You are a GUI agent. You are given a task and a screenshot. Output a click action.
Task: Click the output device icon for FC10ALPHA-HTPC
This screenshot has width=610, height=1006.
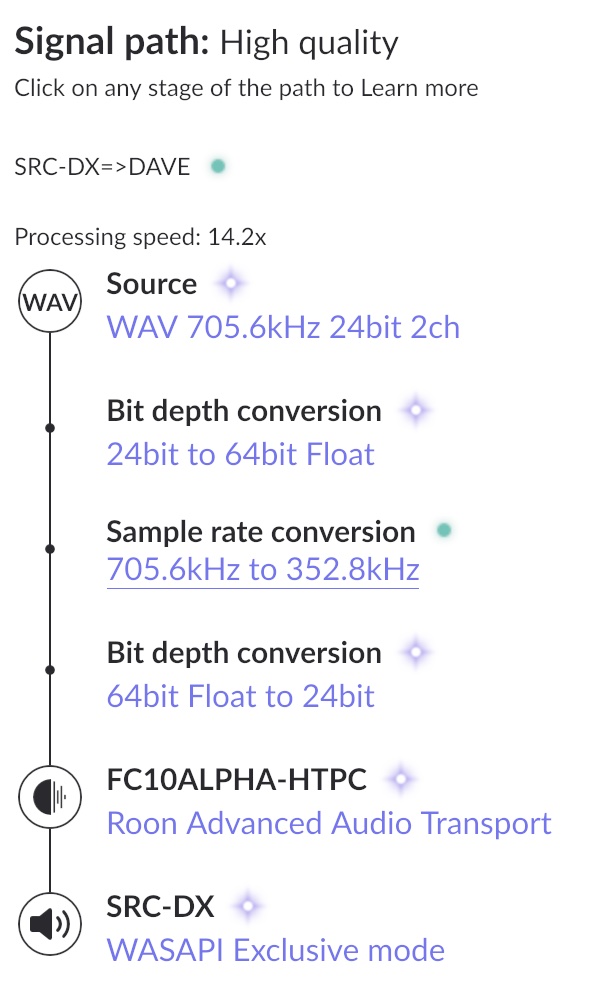49,797
